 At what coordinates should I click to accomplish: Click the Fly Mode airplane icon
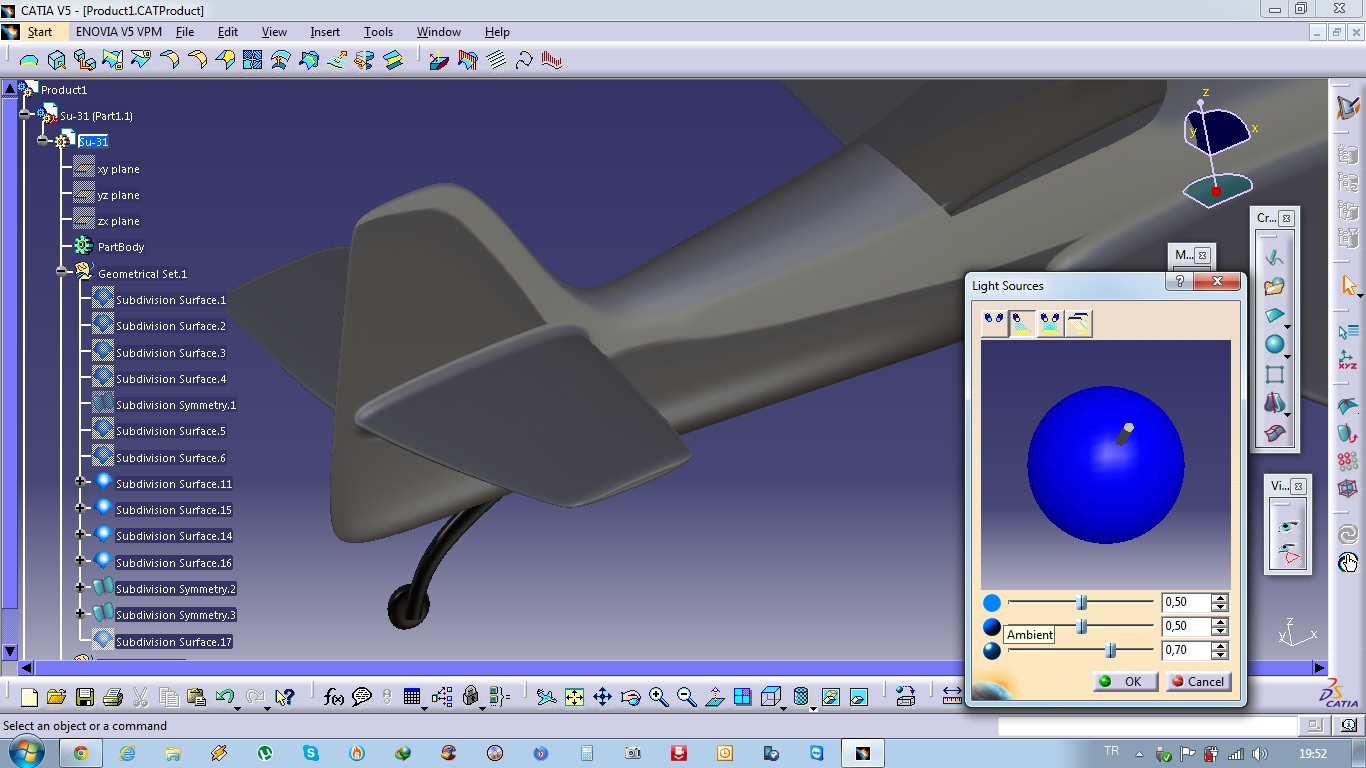[x=546, y=697]
